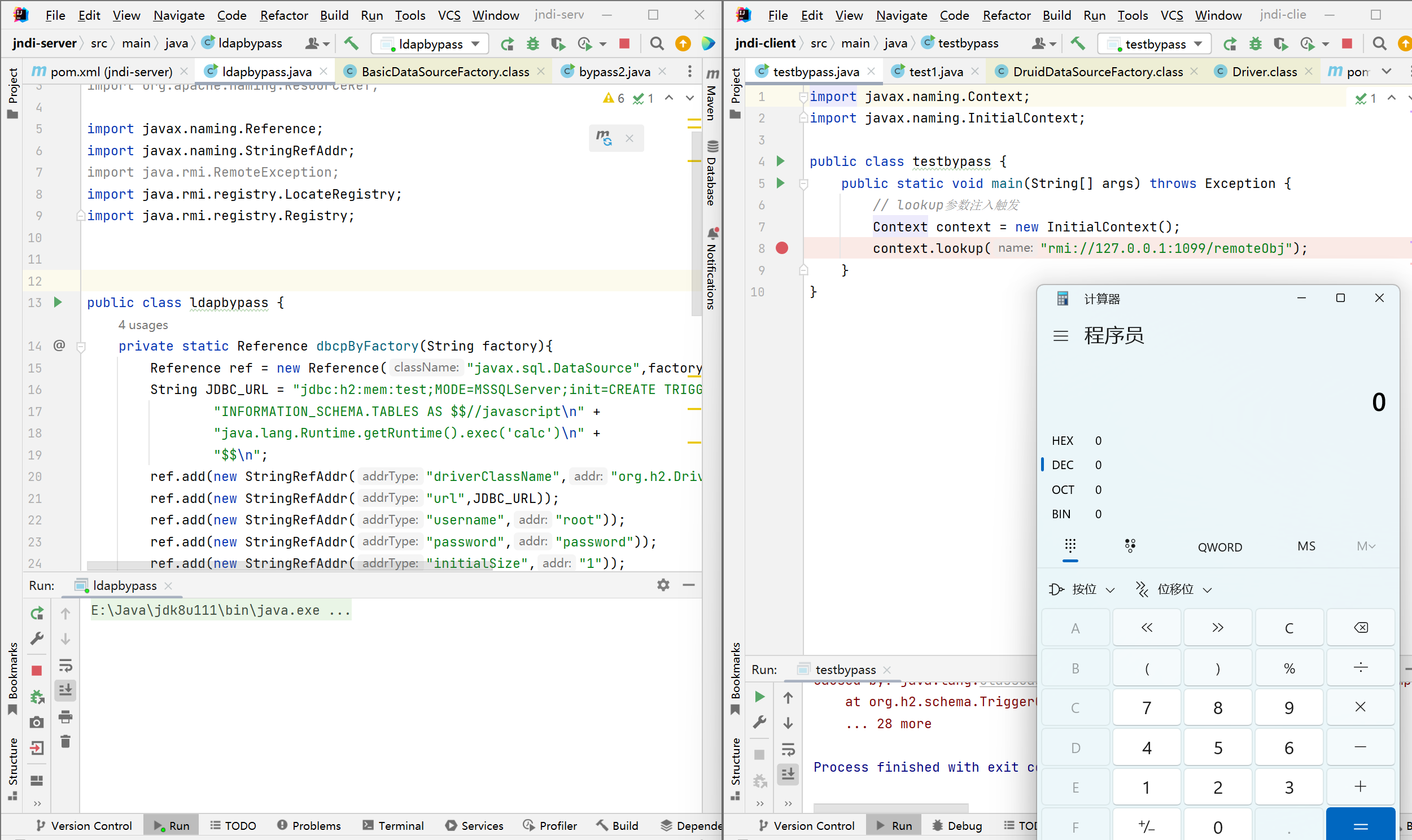The width and height of the screenshot is (1412, 840).
Task: Switch calculator to bit toggling keypad
Action: (x=1130, y=546)
